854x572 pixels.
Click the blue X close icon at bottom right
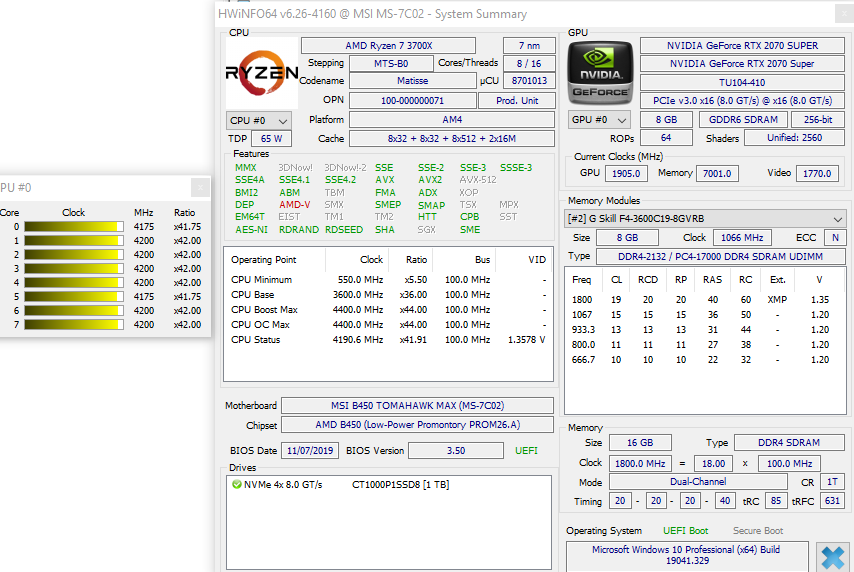pos(833,558)
